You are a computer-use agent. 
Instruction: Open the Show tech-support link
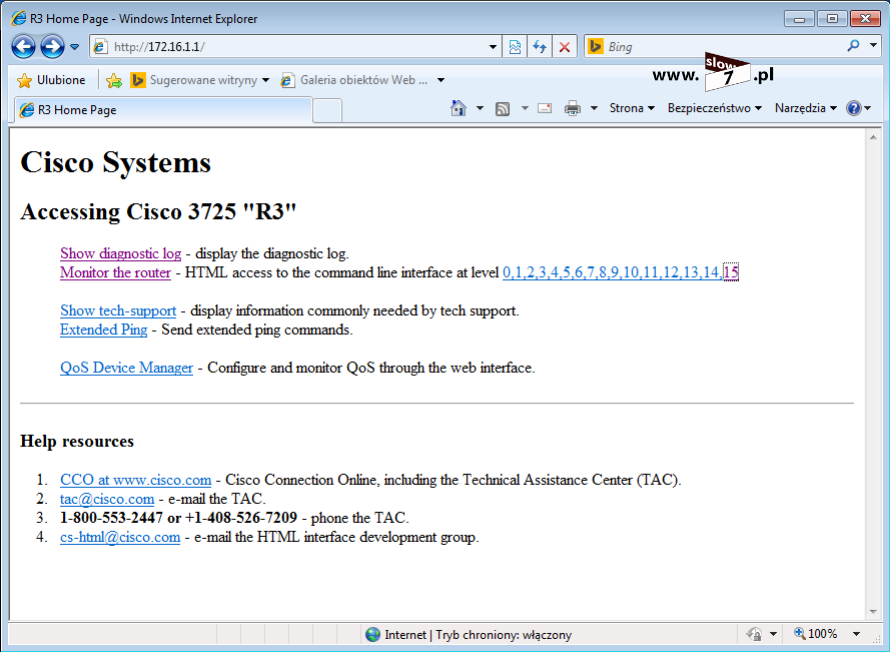pos(118,310)
